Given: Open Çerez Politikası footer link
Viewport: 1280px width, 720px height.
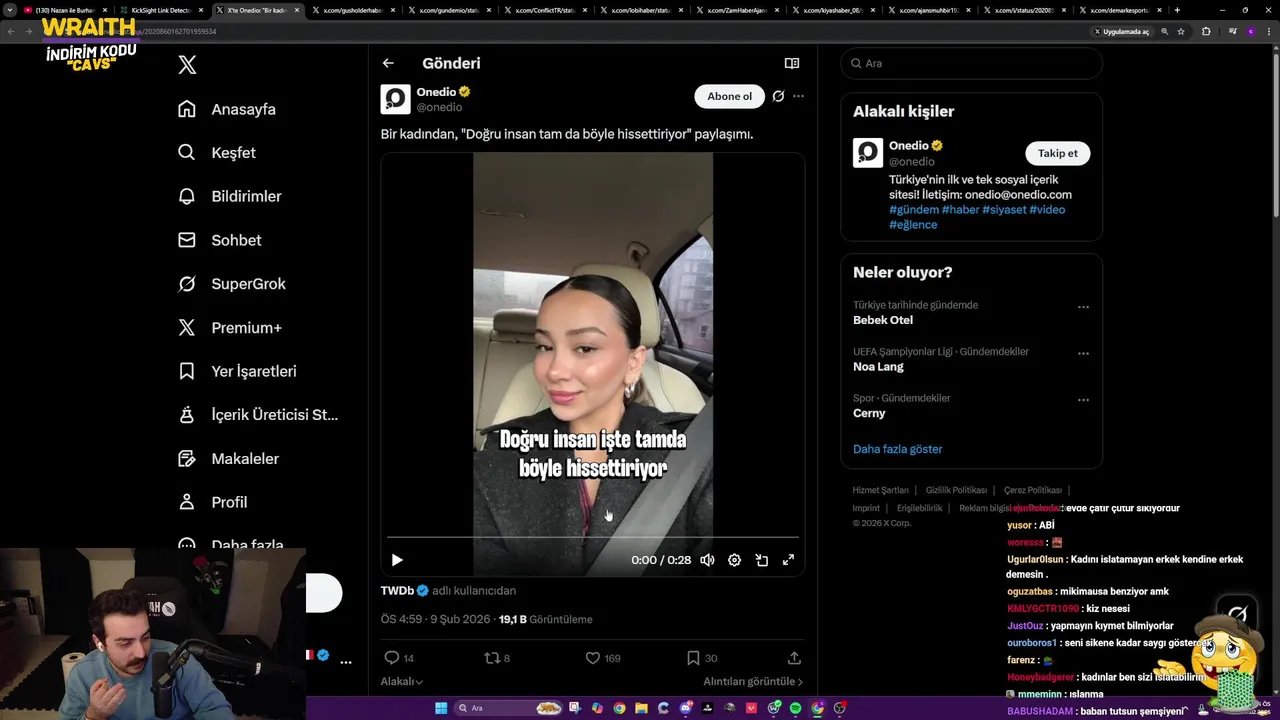Looking at the screenshot, I should (x=1032, y=490).
